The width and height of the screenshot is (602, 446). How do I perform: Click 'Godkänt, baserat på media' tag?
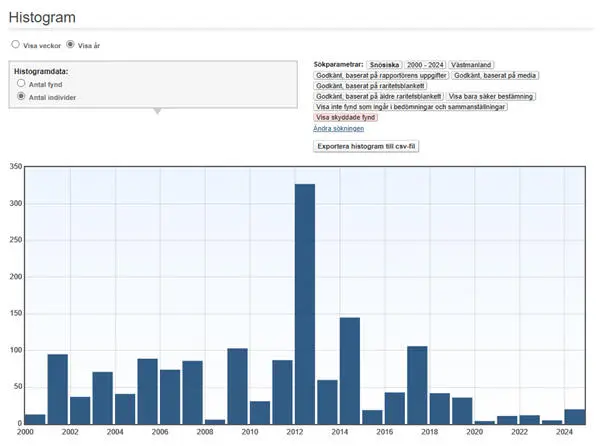pos(493,75)
